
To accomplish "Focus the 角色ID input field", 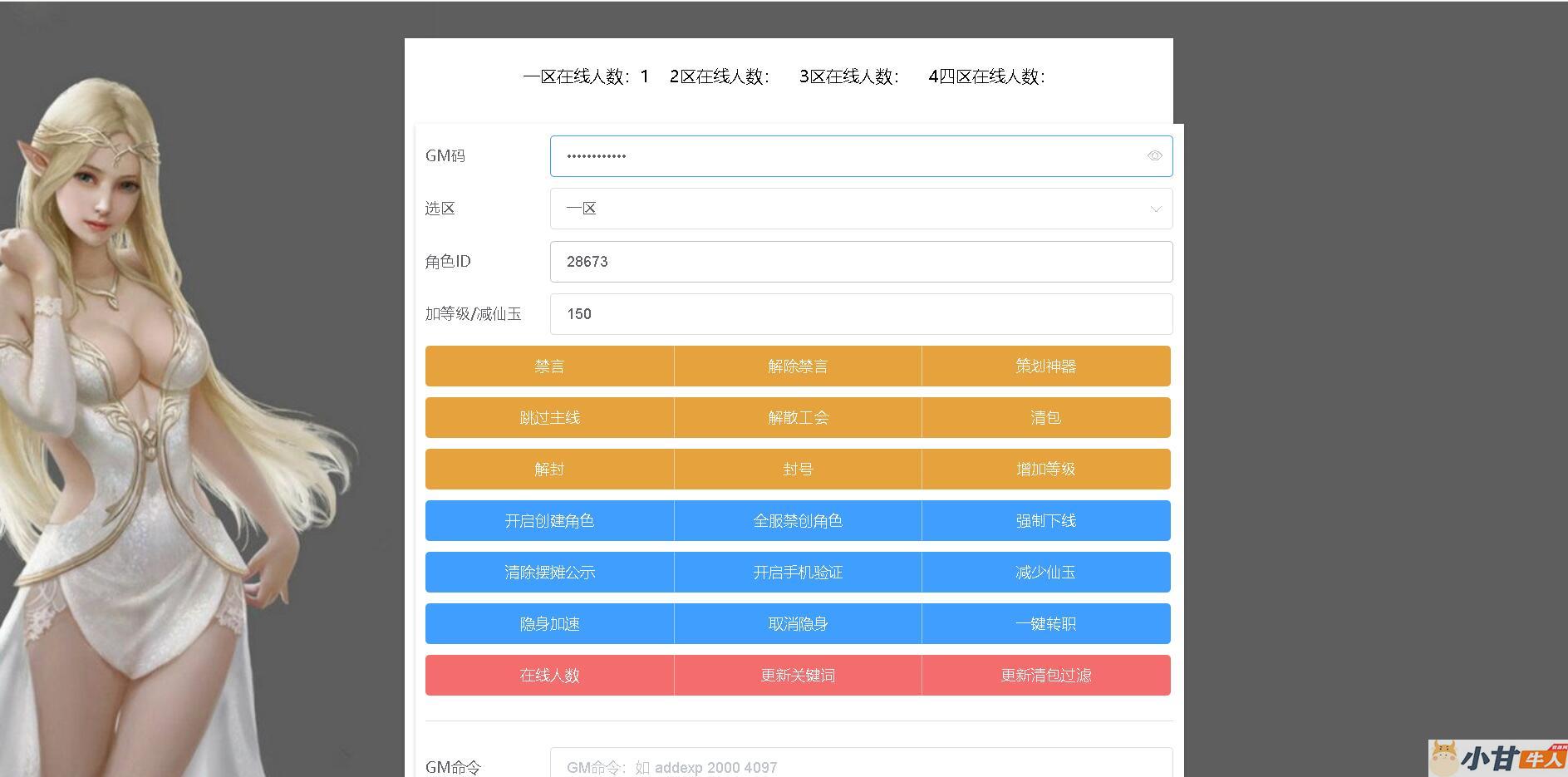I will 861,262.
